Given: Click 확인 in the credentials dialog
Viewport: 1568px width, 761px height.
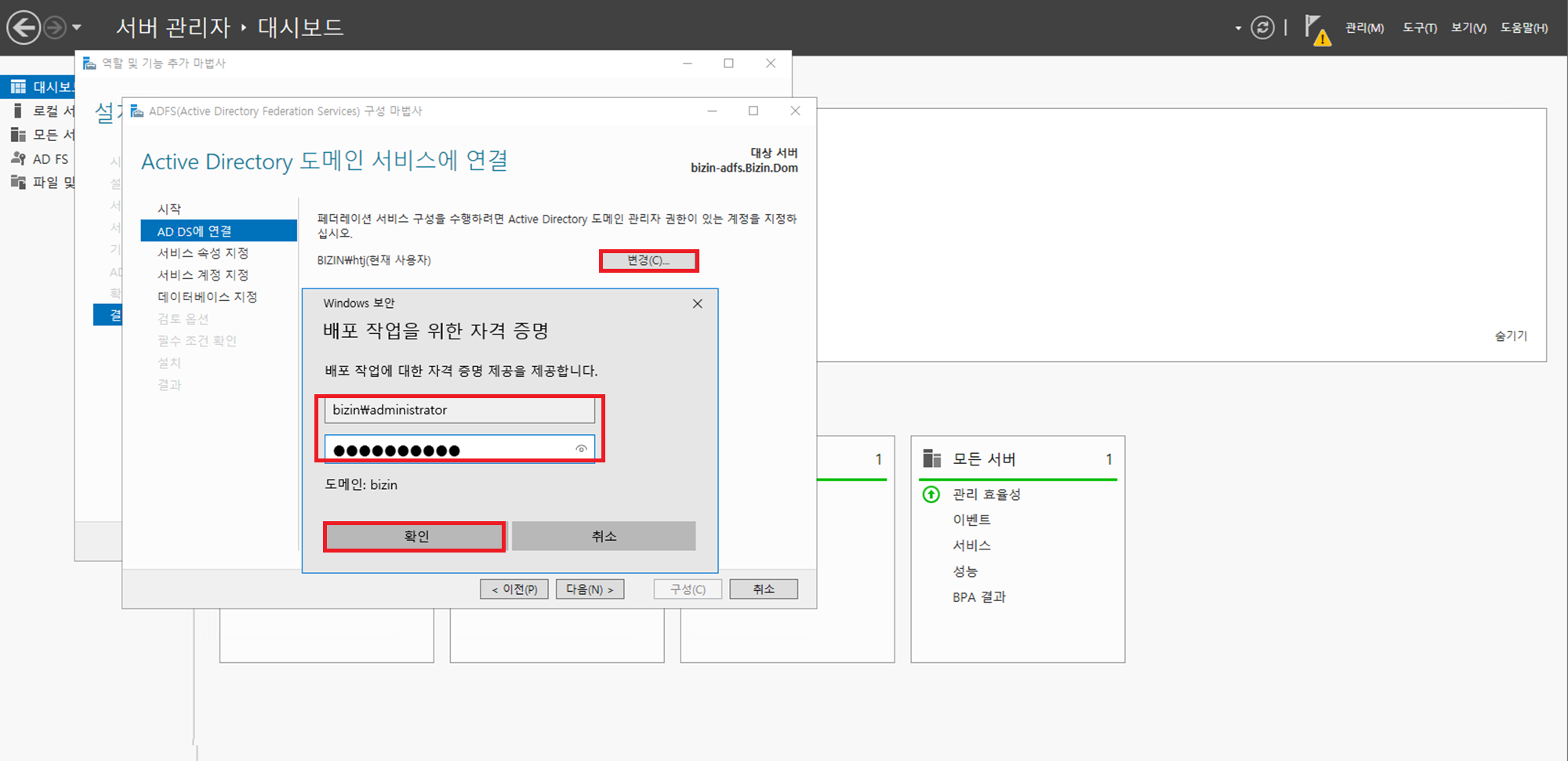Looking at the screenshot, I should pyautogui.click(x=415, y=537).
